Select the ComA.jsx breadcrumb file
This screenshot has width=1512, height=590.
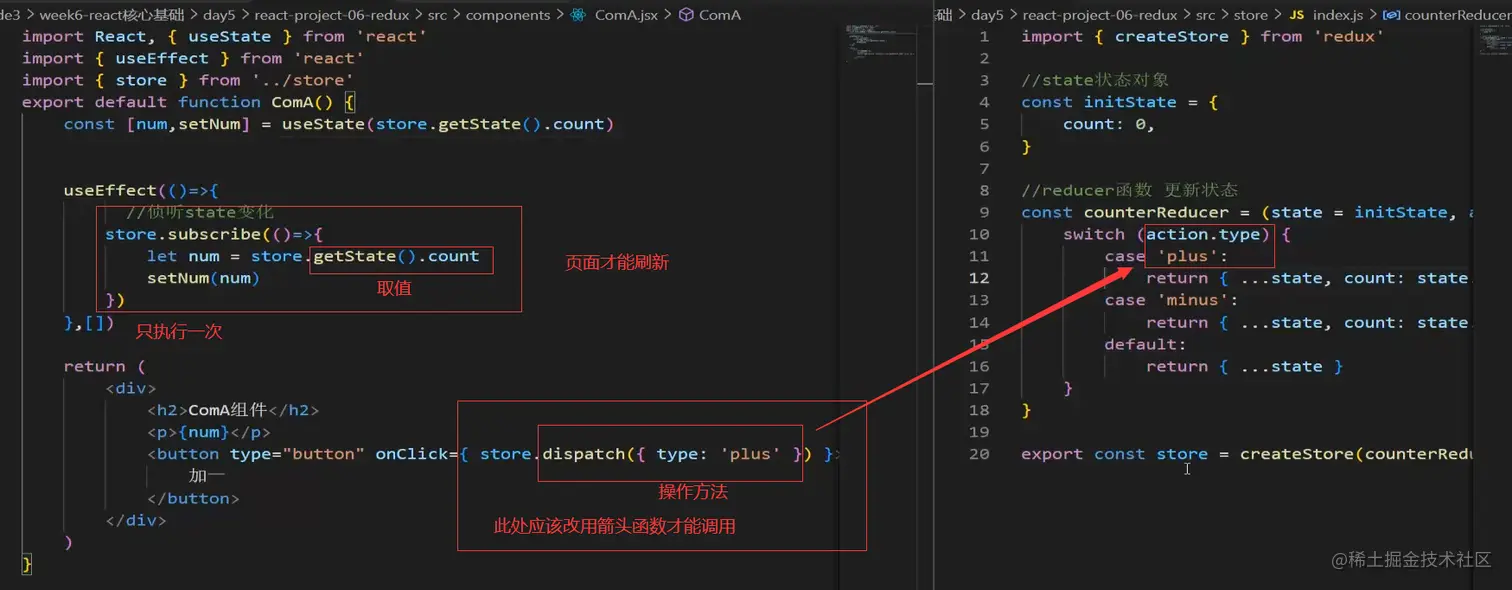[x=626, y=15]
